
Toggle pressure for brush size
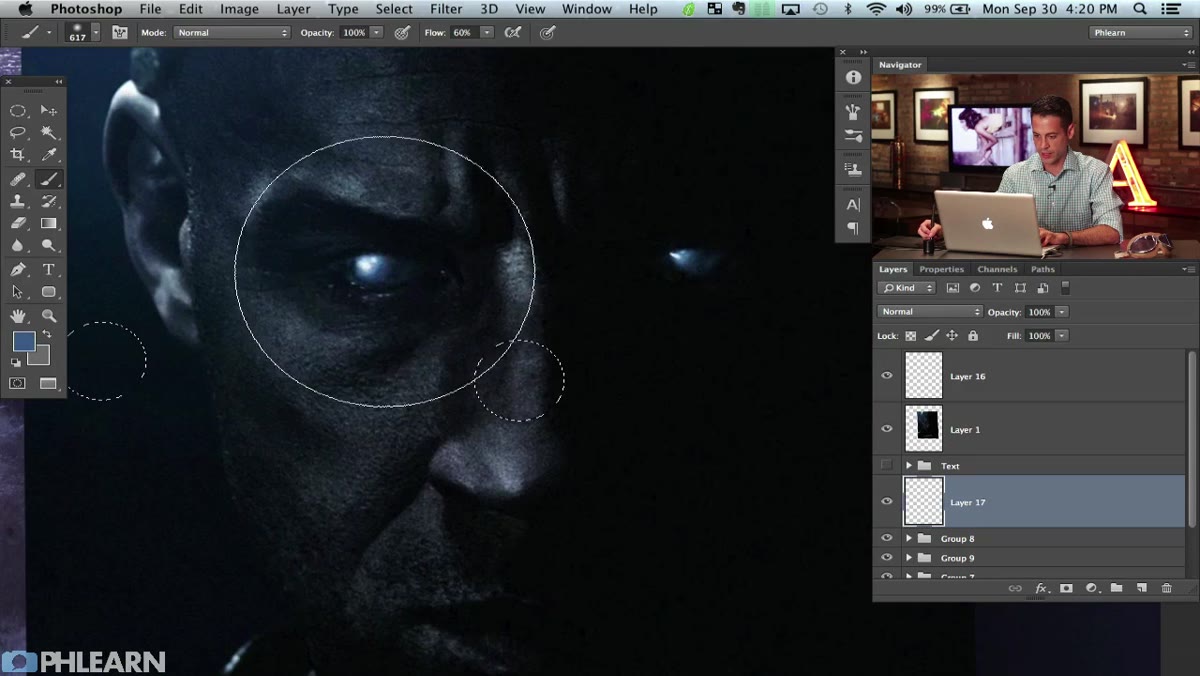click(547, 32)
